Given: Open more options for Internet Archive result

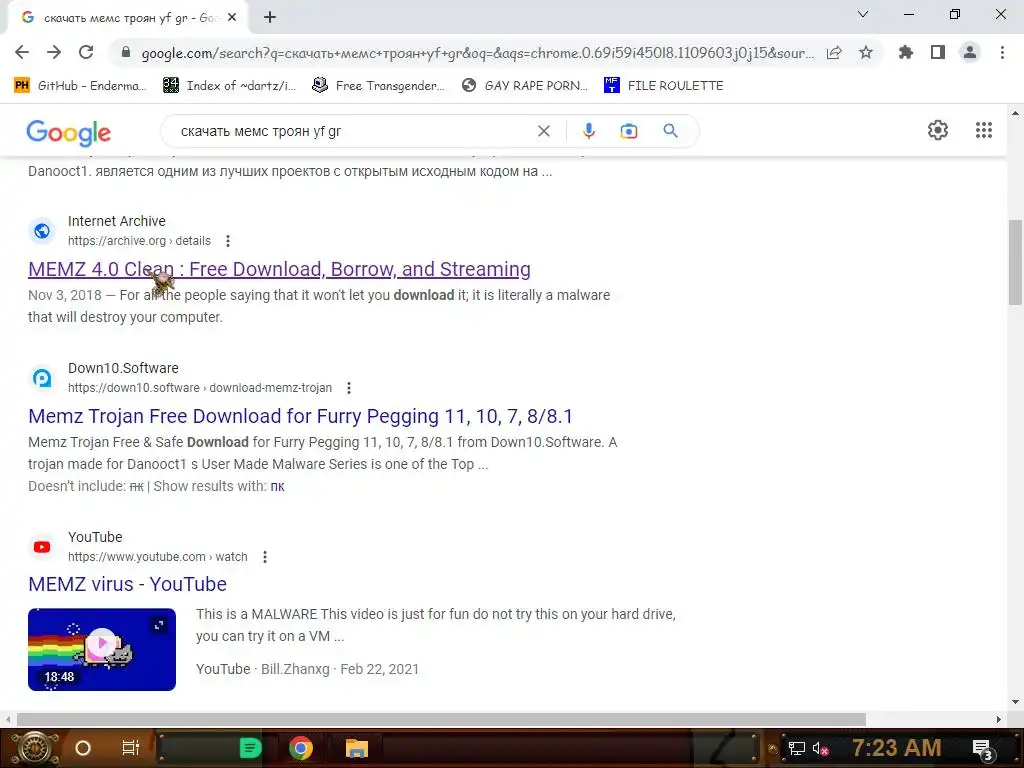Looking at the screenshot, I should coord(228,241).
